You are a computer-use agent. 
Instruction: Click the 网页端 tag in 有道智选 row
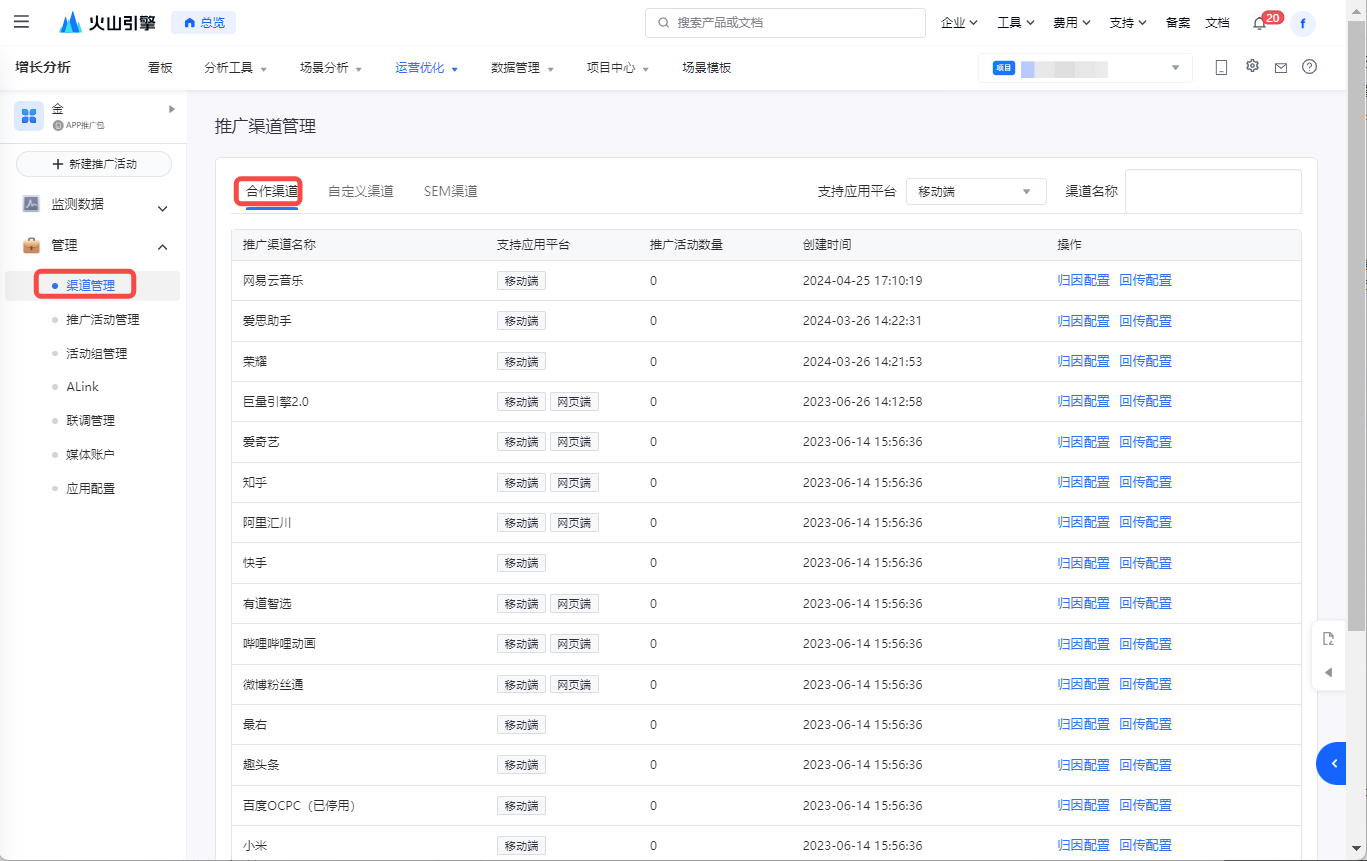pyautogui.click(x=574, y=604)
